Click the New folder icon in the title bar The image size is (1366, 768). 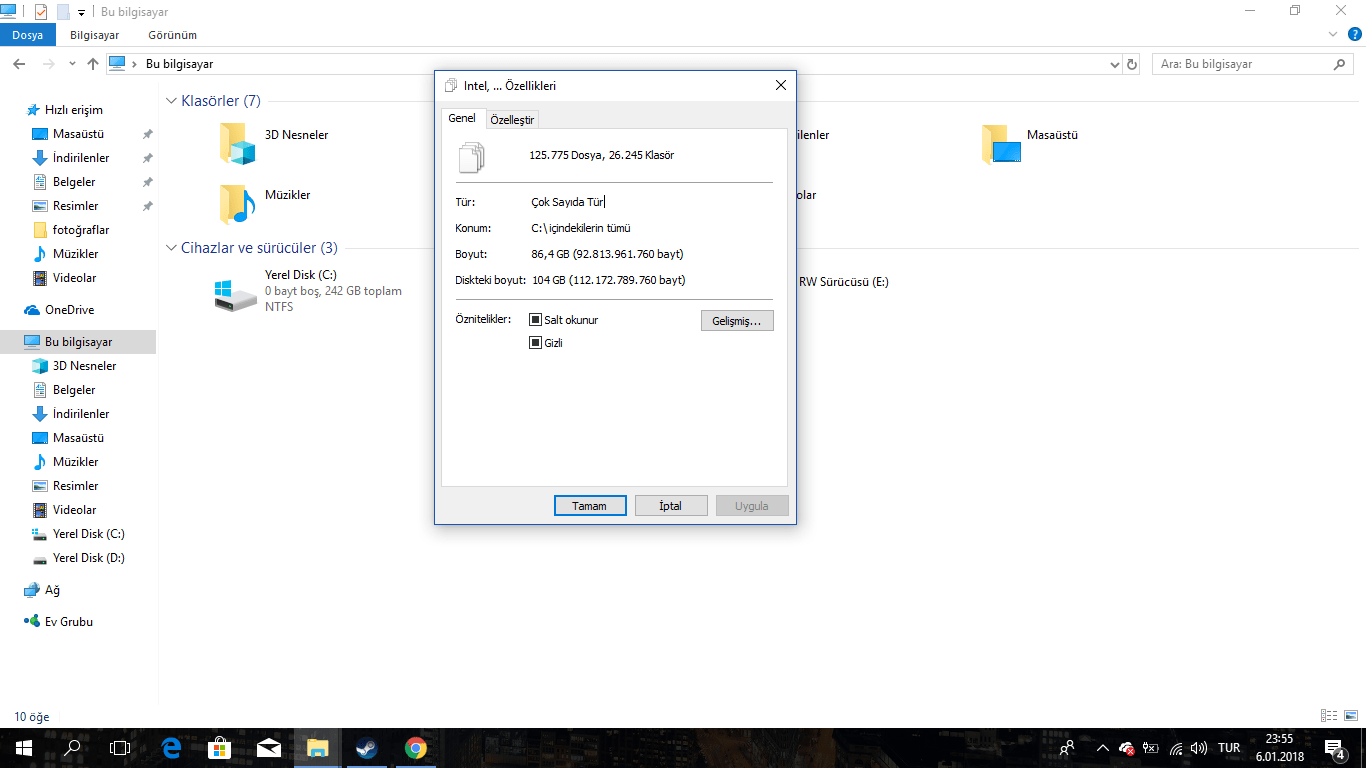pyautogui.click(x=63, y=12)
